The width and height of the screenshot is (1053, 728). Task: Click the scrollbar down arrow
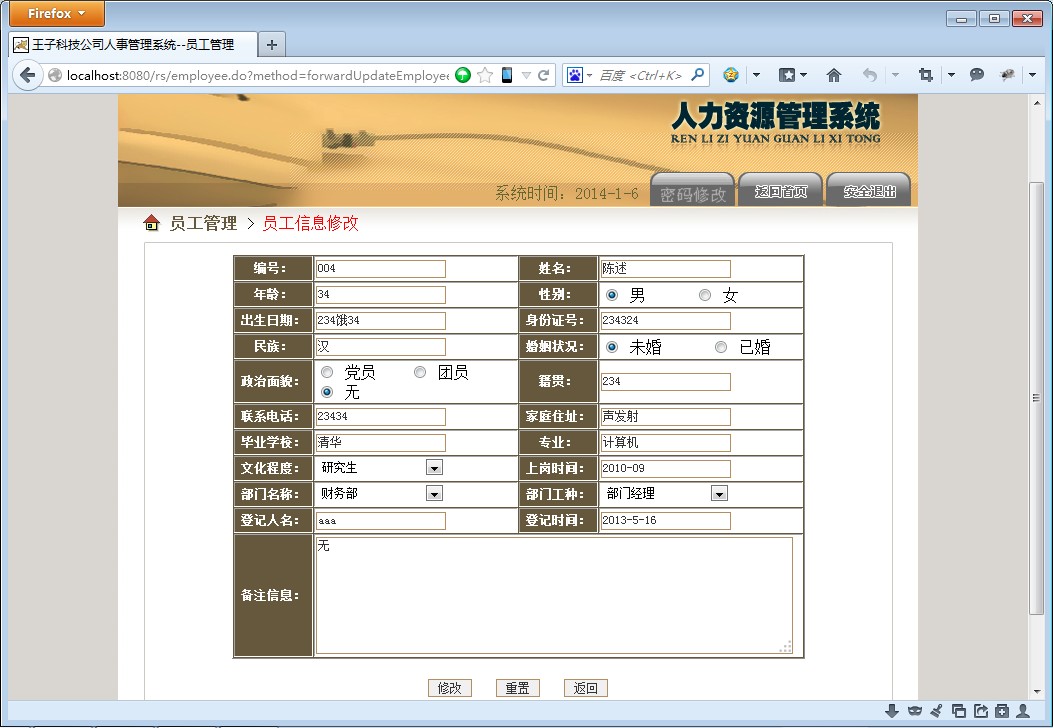coord(1036,690)
